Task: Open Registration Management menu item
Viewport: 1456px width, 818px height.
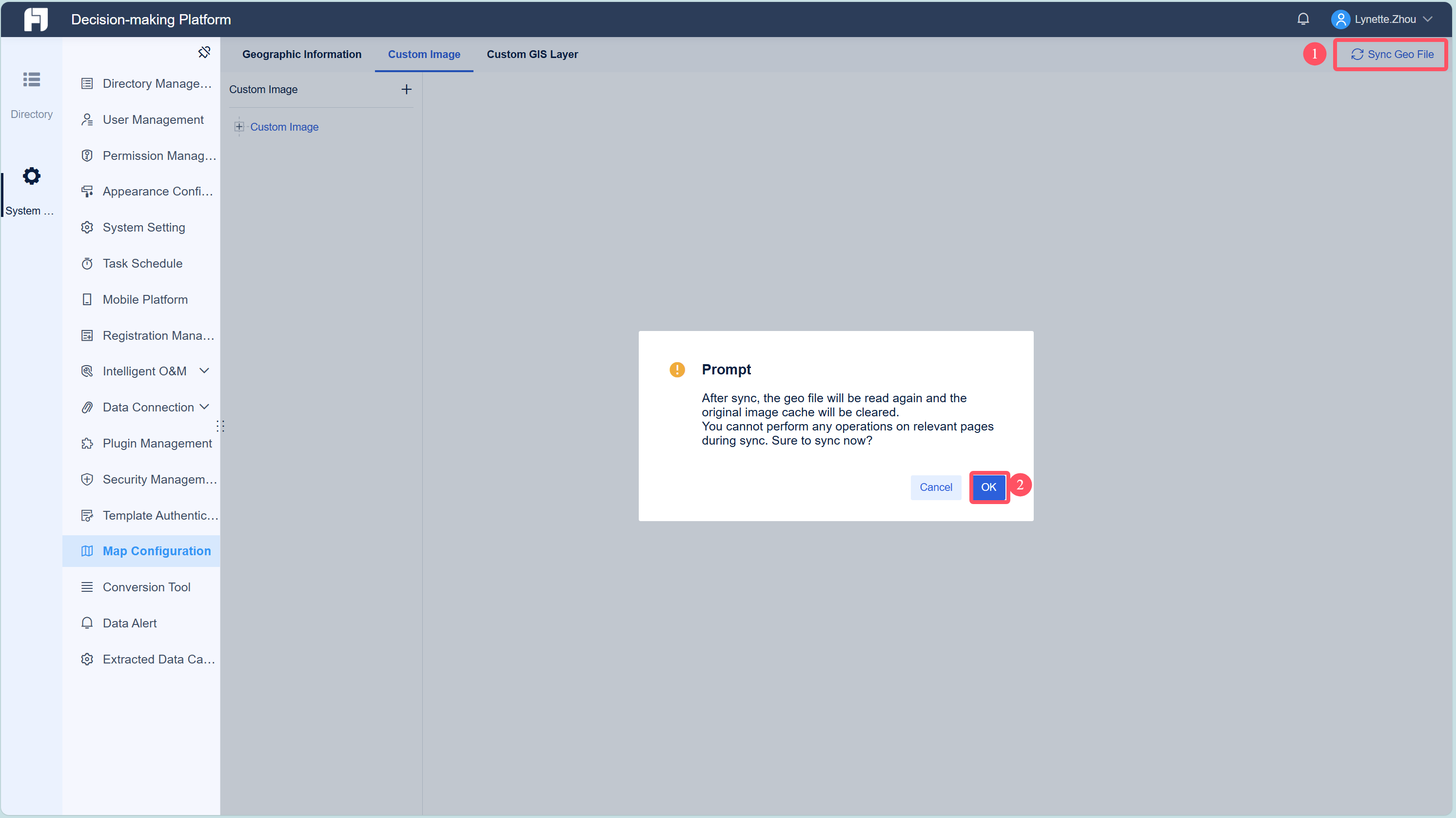Action: point(141,335)
